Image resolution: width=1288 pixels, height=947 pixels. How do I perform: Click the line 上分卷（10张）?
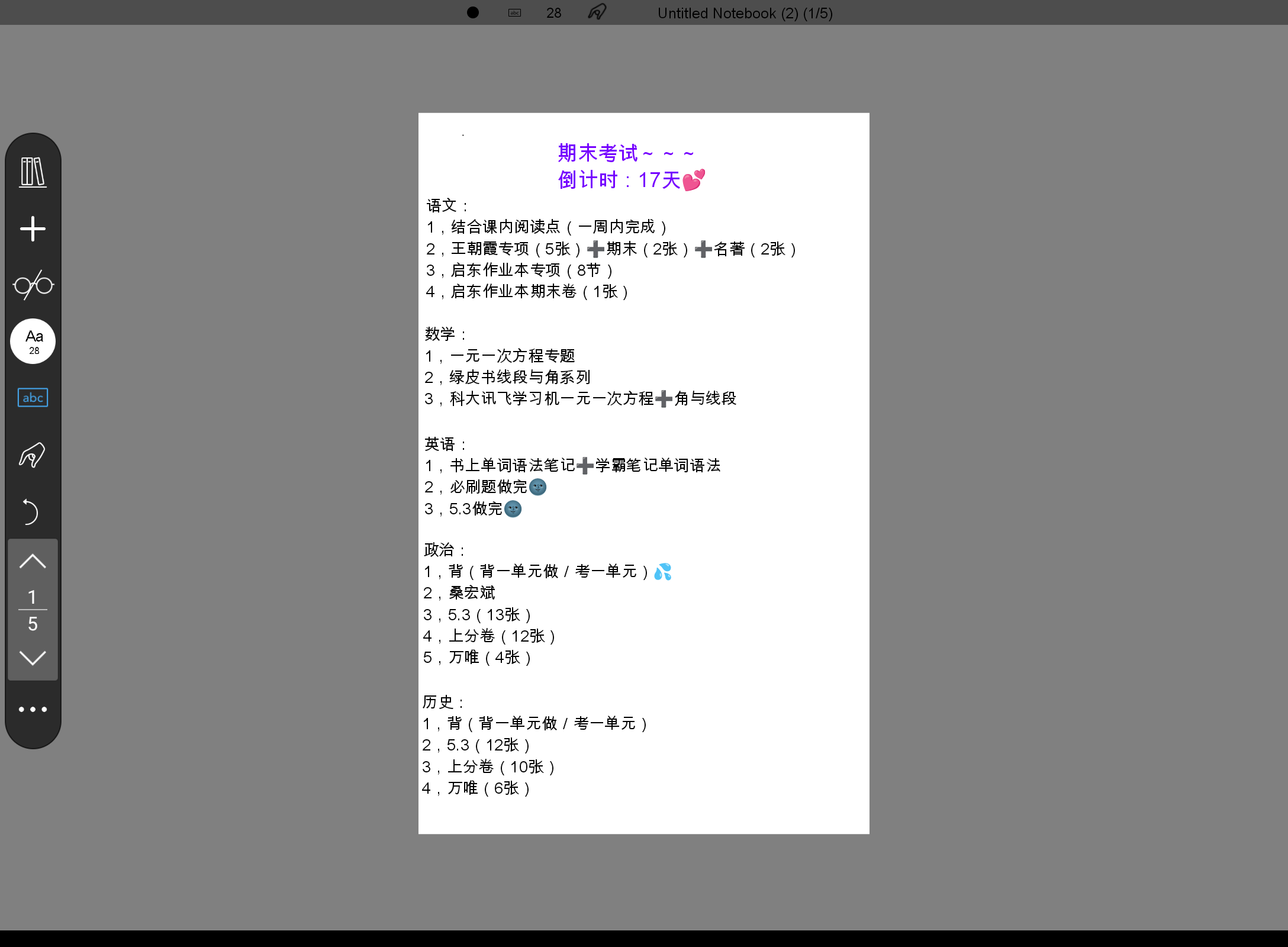click(x=489, y=766)
